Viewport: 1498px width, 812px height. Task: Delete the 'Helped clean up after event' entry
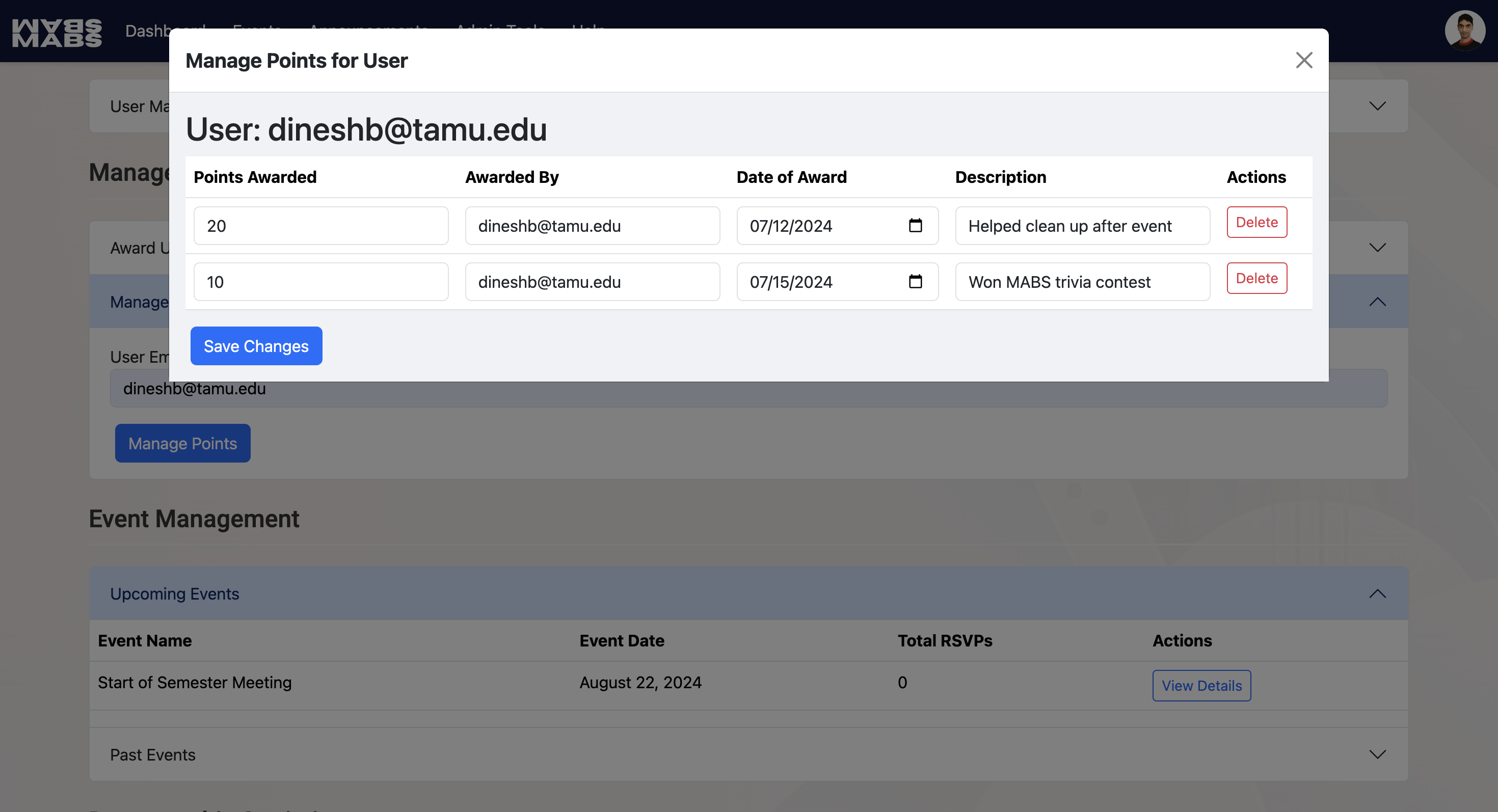[1256, 222]
